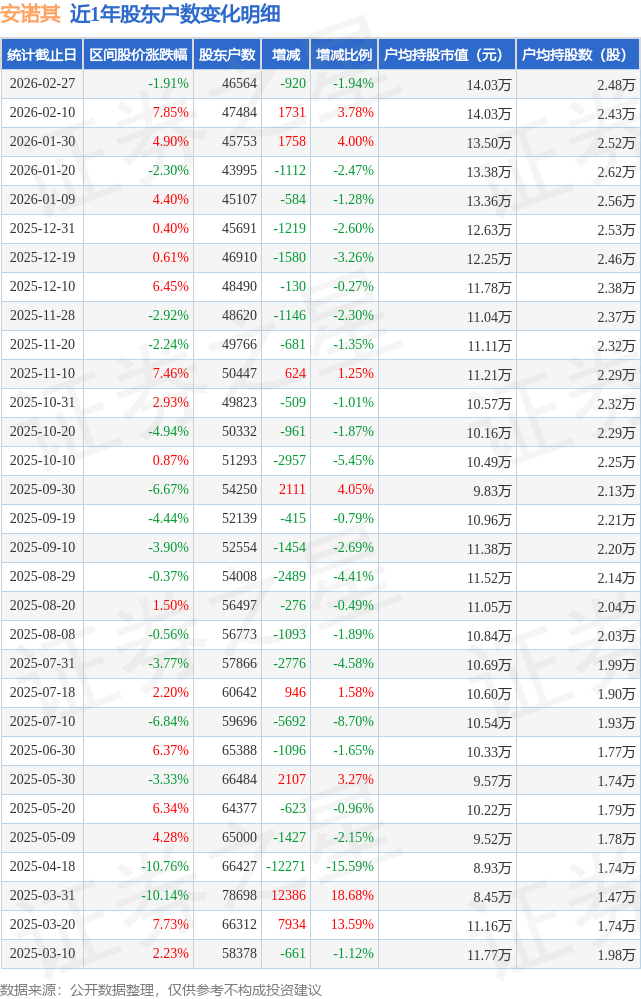Select the 2025-12-31 row date
641x999 pixels.
42,229
